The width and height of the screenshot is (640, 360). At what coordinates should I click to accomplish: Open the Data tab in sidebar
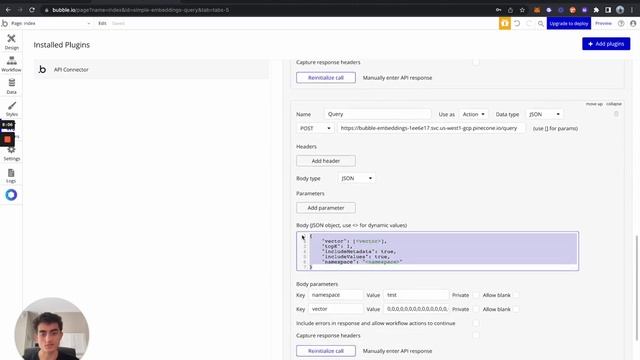pyautogui.click(x=11, y=86)
